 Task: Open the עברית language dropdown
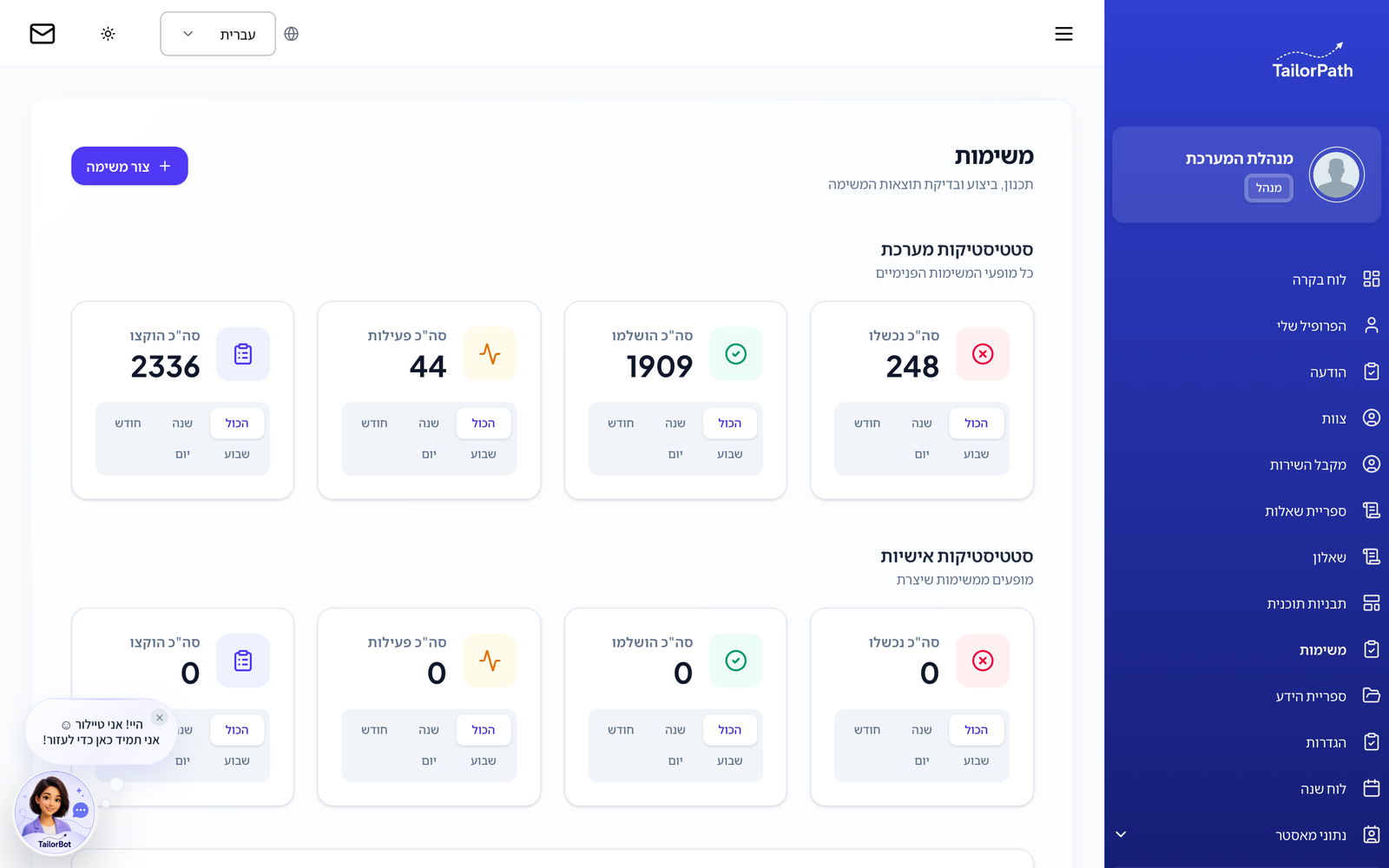(218, 34)
